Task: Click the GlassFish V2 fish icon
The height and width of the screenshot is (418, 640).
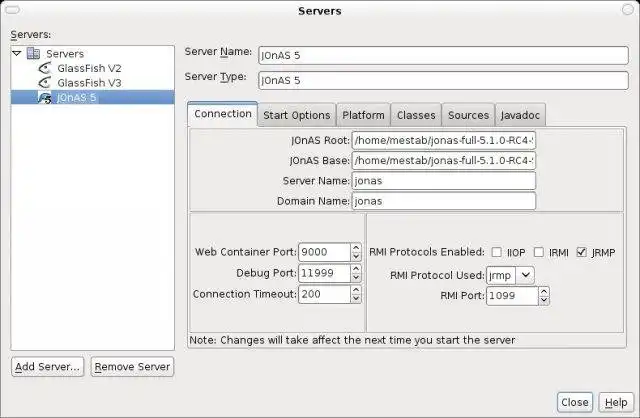Action: tap(44, 68)
